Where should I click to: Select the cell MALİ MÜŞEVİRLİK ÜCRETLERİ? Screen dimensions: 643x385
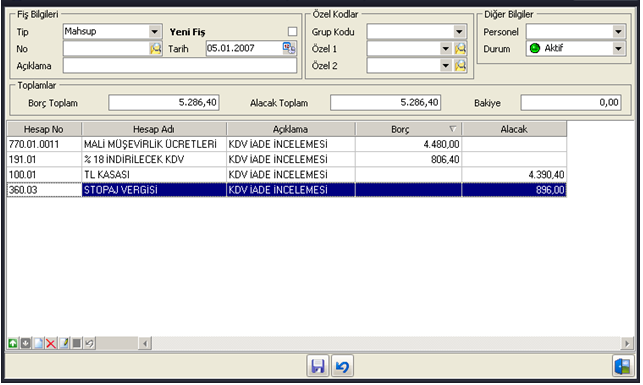(154, 144)
